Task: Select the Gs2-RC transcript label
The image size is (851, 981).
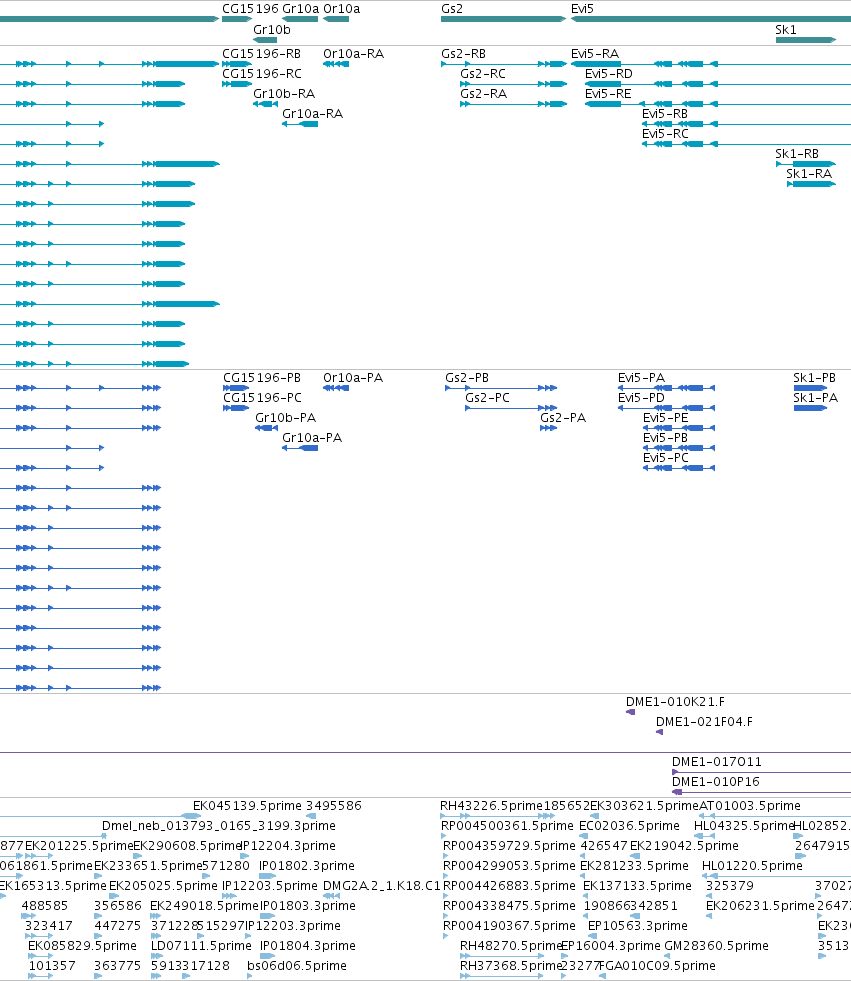Action: [483, 74]
